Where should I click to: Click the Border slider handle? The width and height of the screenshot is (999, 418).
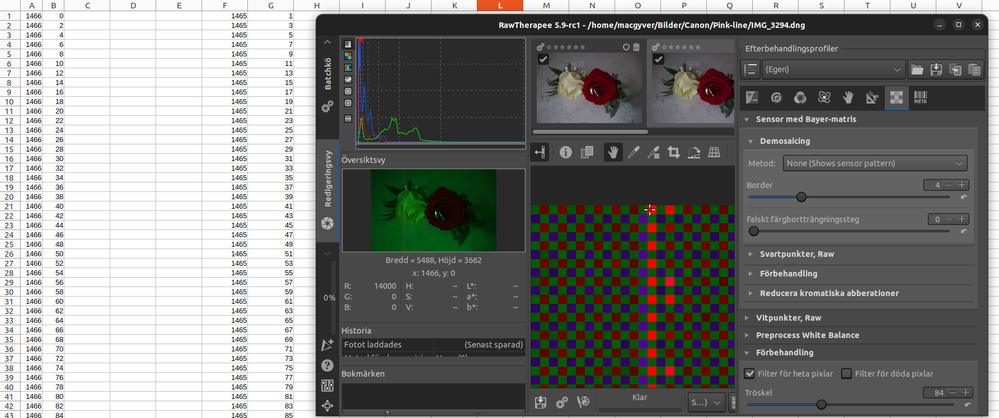pos(801,197)
